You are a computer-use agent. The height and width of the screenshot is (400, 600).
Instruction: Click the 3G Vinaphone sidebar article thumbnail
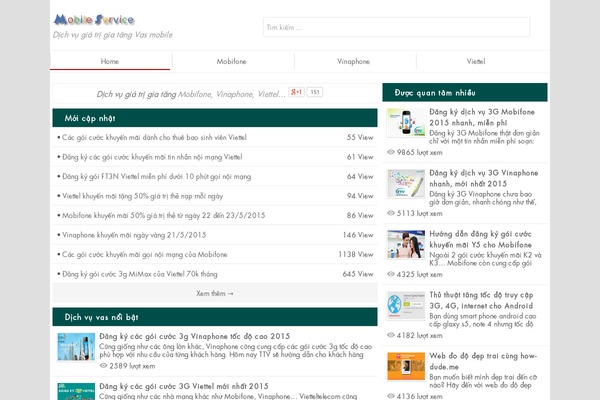tap(406, 183)
